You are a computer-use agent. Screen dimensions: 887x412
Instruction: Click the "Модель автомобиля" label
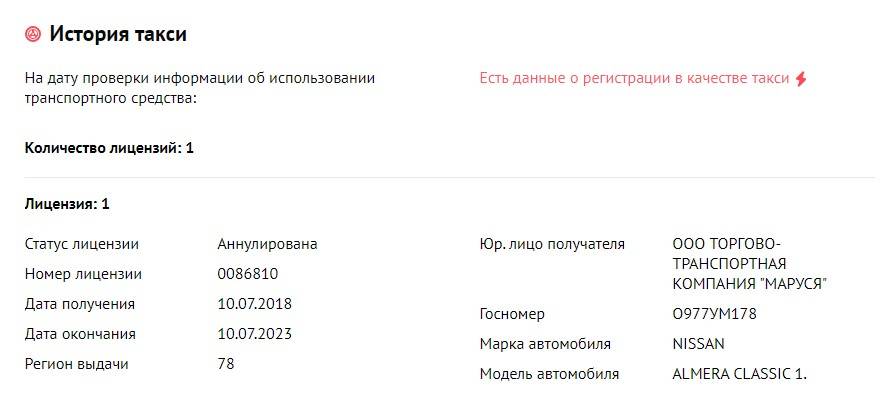[x=549, y=374]
